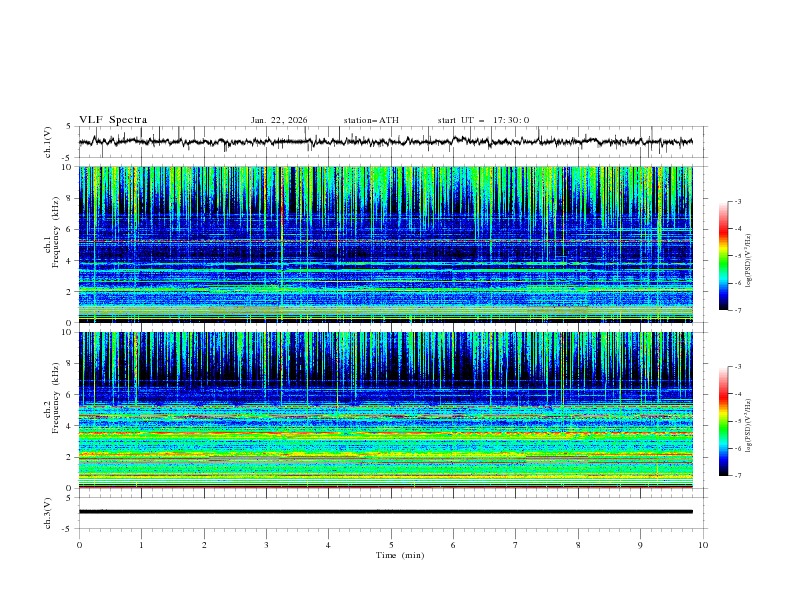792x612 pixels.
Task: Click the "Time (min)" axis label
Action: (400, 555)
